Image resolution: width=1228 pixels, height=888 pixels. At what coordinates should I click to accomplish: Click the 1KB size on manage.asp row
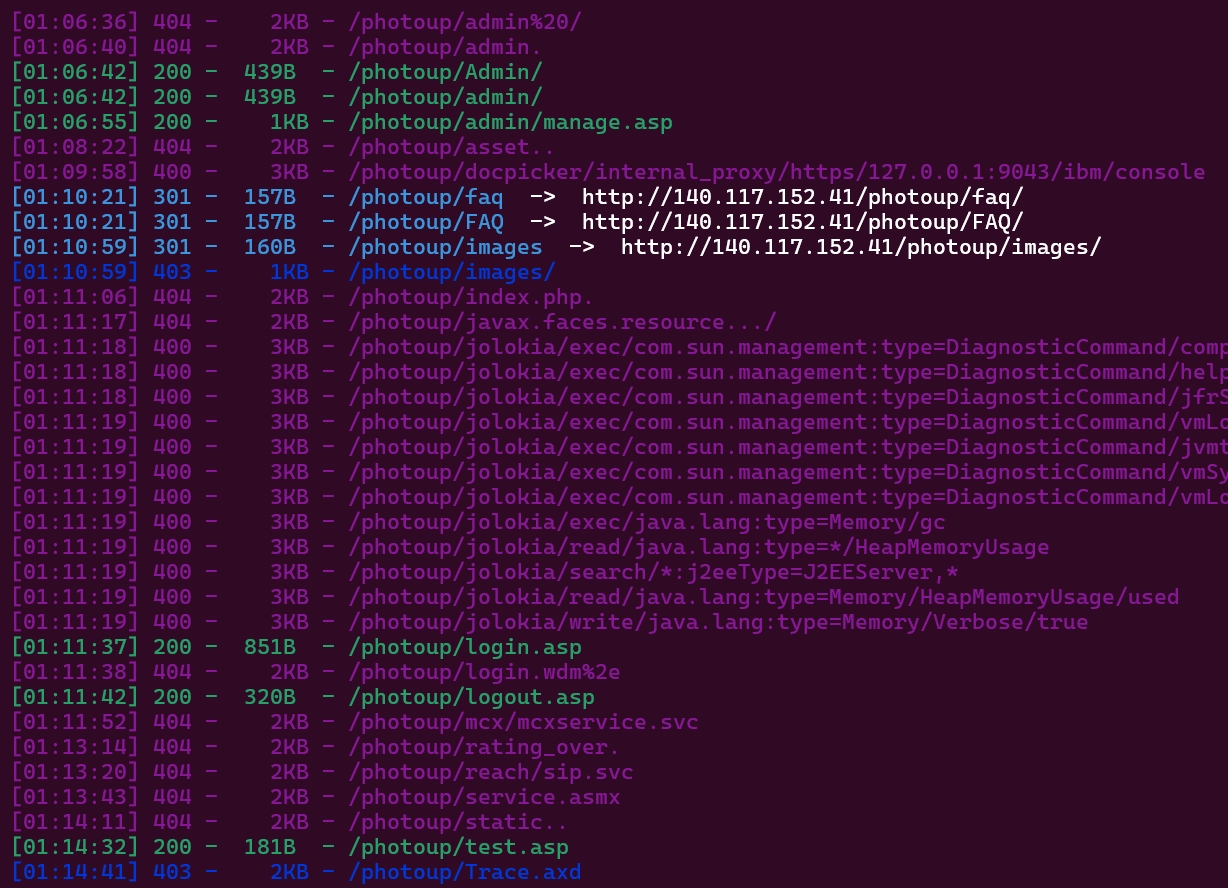(x=289, y=122)
